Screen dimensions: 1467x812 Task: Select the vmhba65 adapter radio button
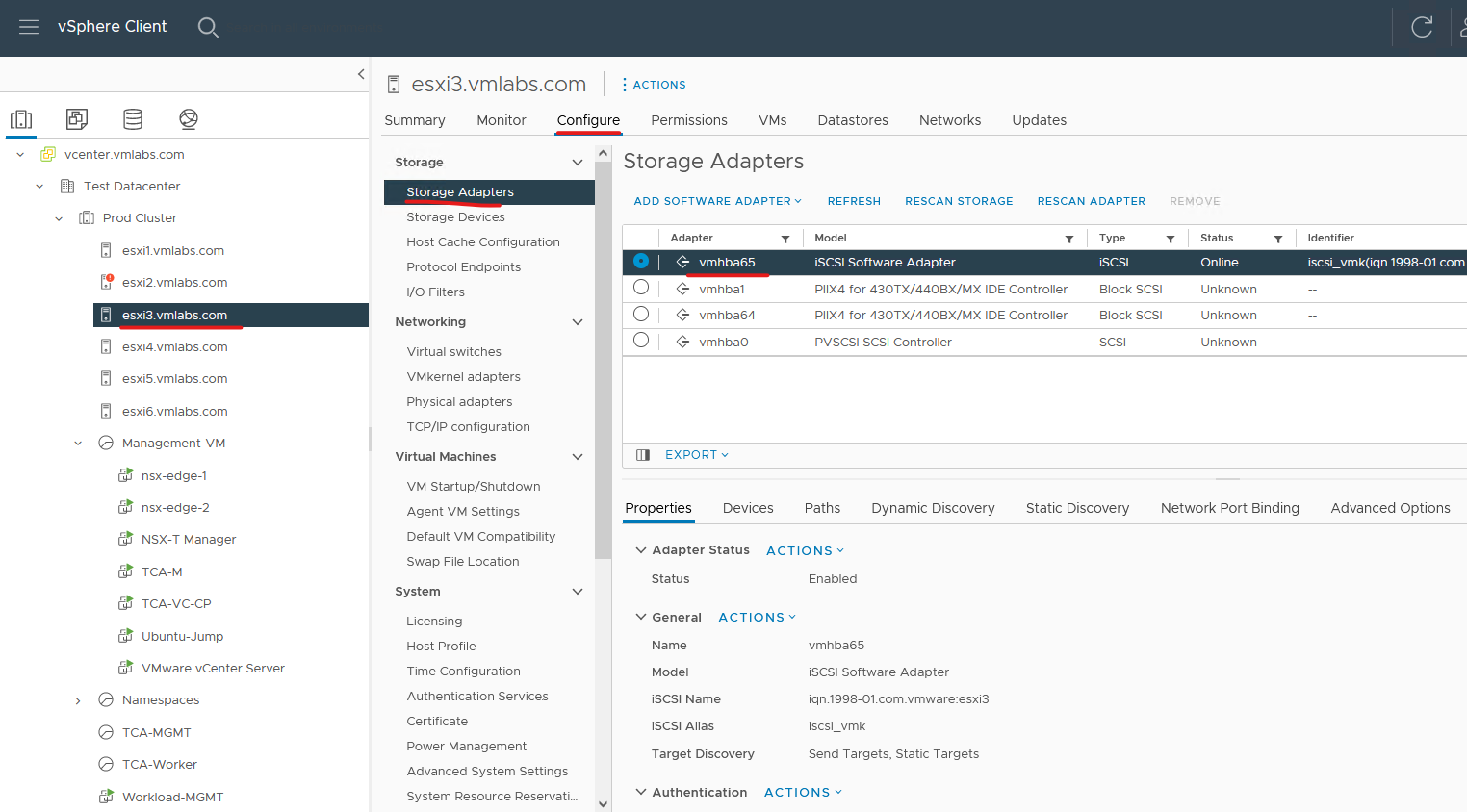point(641,261)
